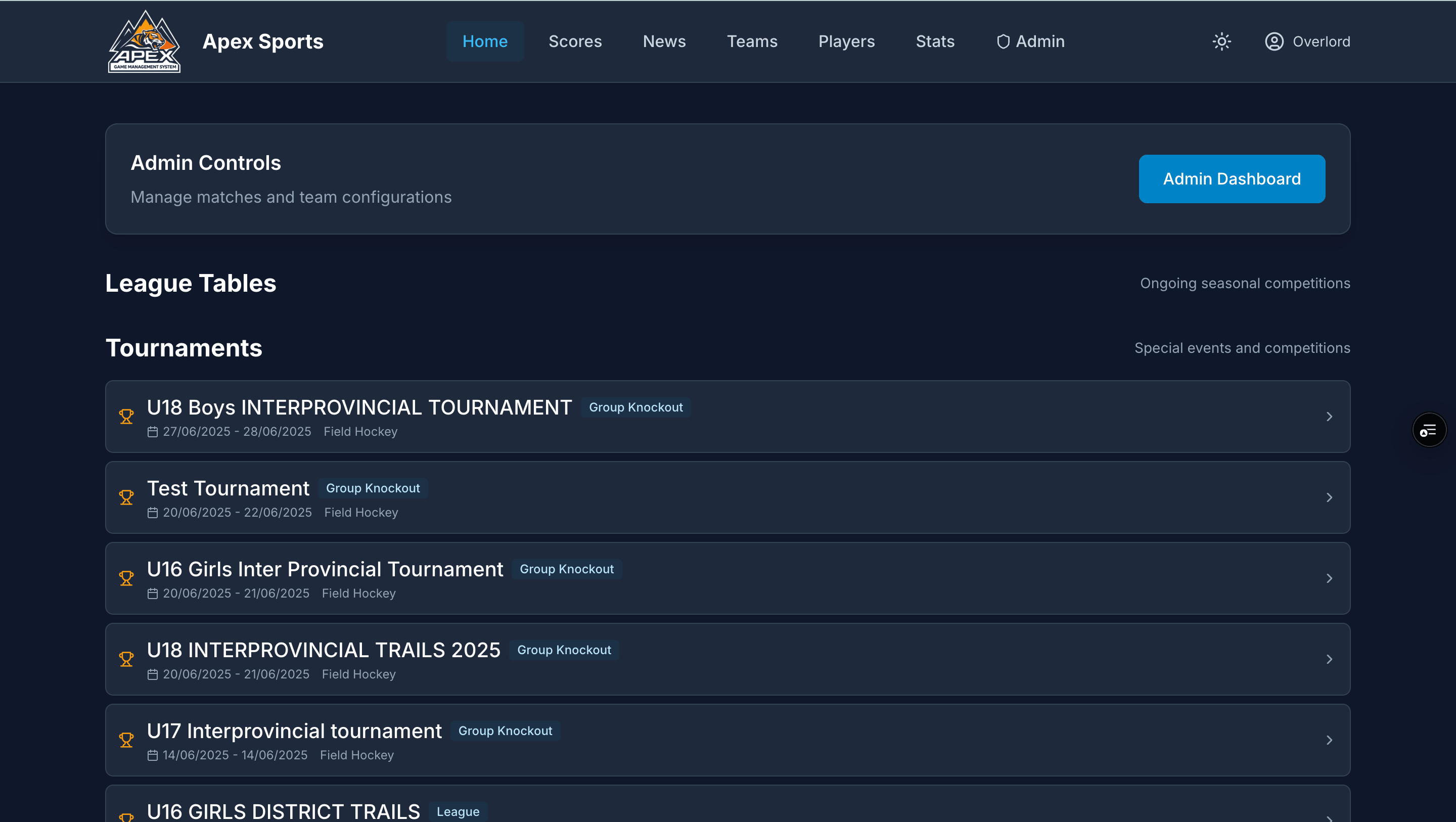Toggle the light/dark theme sun icon
Viewport: 1456px width, 822px height.
(1221, 41)
